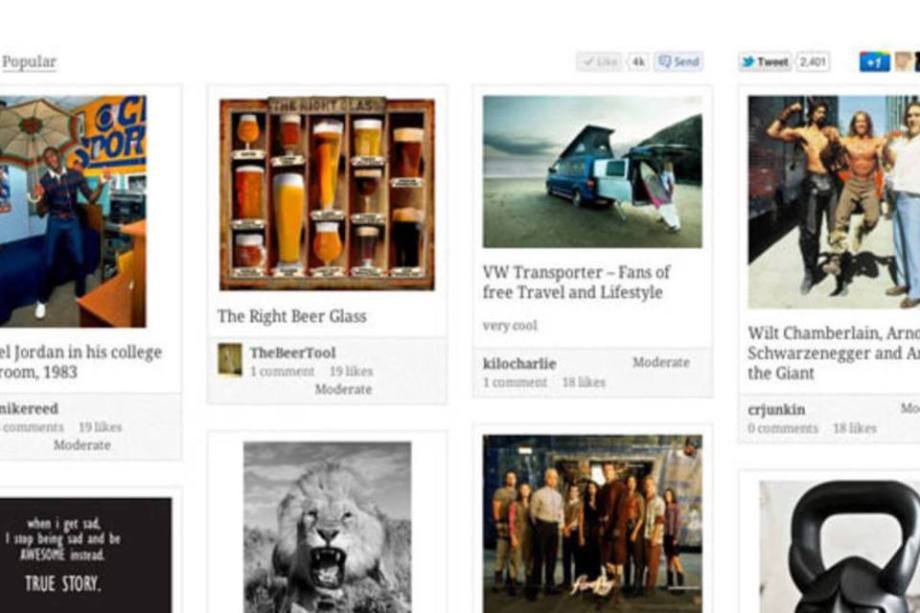Click TheBeerTool user avatar icon
Screen dimensions: 920x613
(x=230, y=360)
